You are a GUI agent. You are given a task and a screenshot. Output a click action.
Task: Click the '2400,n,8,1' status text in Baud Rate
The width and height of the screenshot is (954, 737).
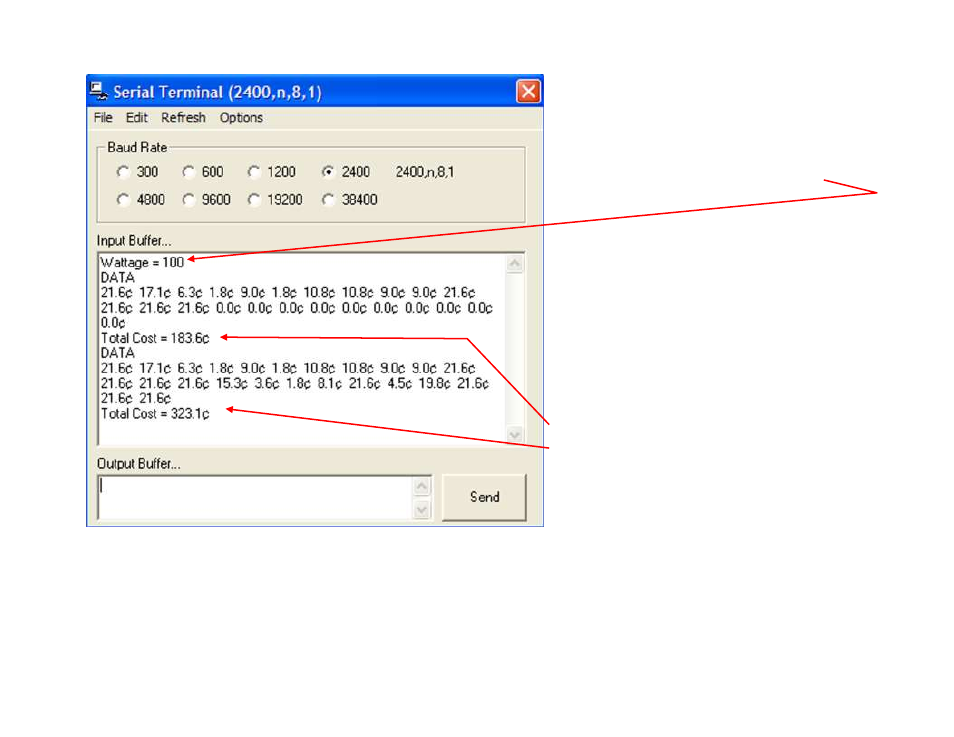click(x=425, y=172)
